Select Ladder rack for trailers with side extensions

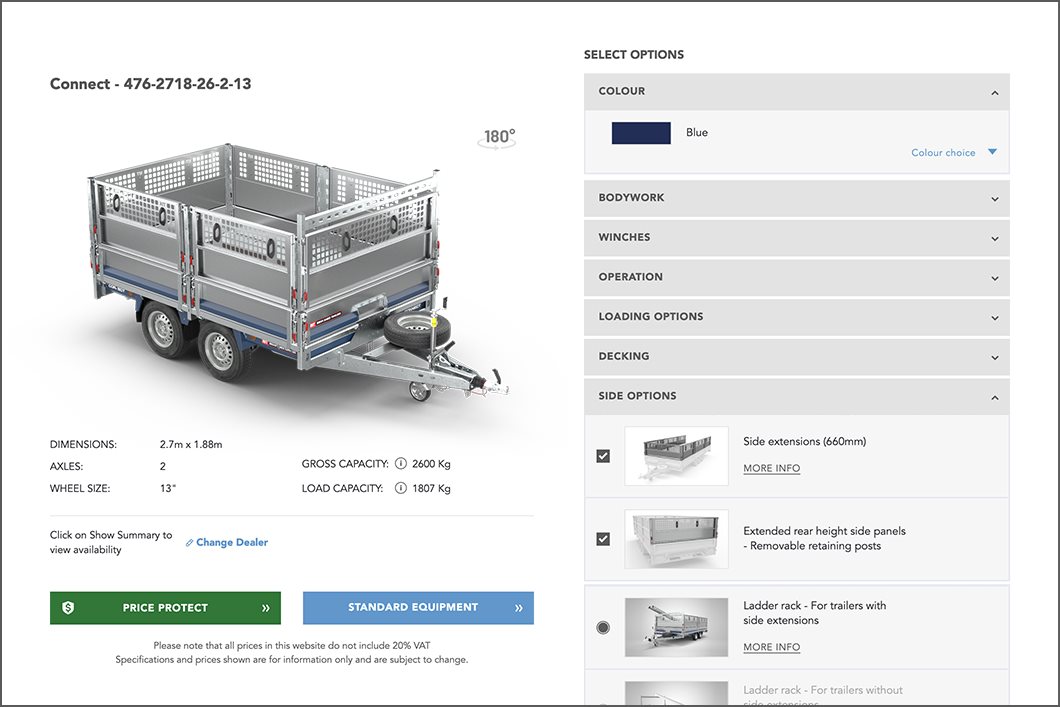(x=604, y=627)
